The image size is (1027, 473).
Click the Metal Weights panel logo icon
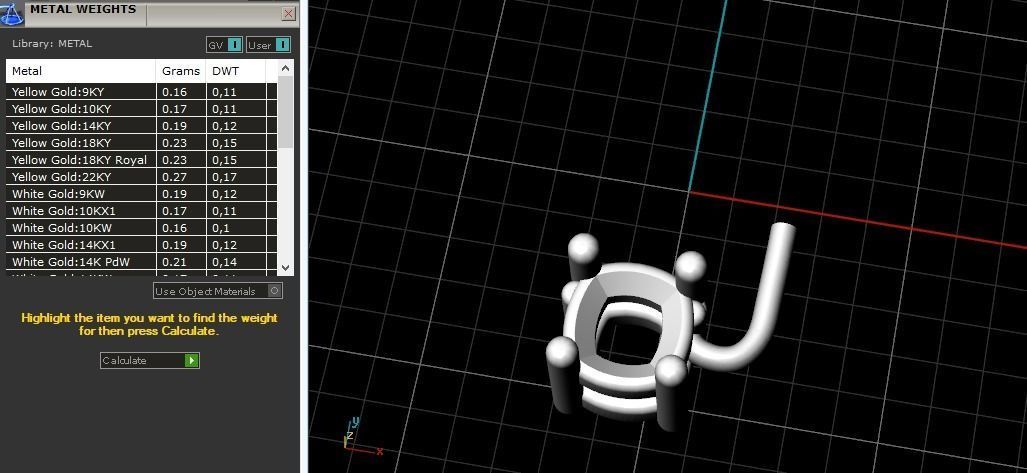point(12,13)
